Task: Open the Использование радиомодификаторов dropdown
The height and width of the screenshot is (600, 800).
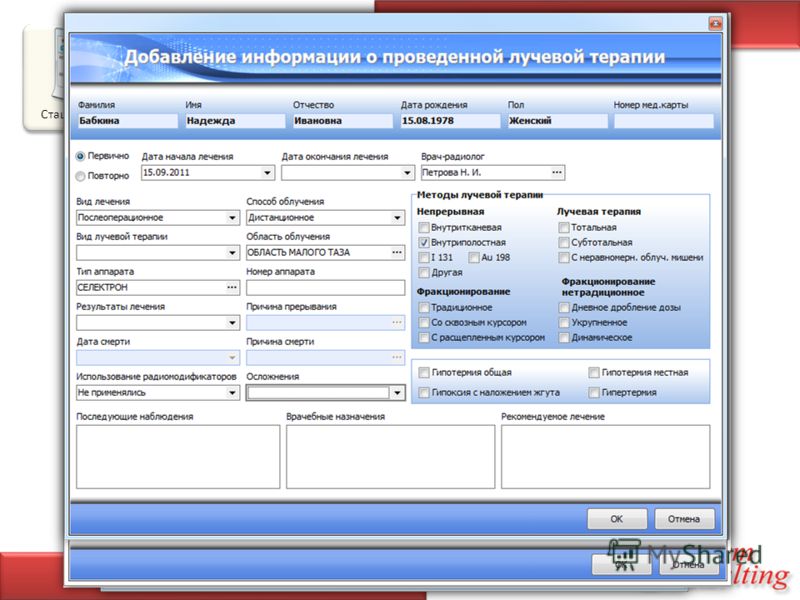Action: point(232,393)
